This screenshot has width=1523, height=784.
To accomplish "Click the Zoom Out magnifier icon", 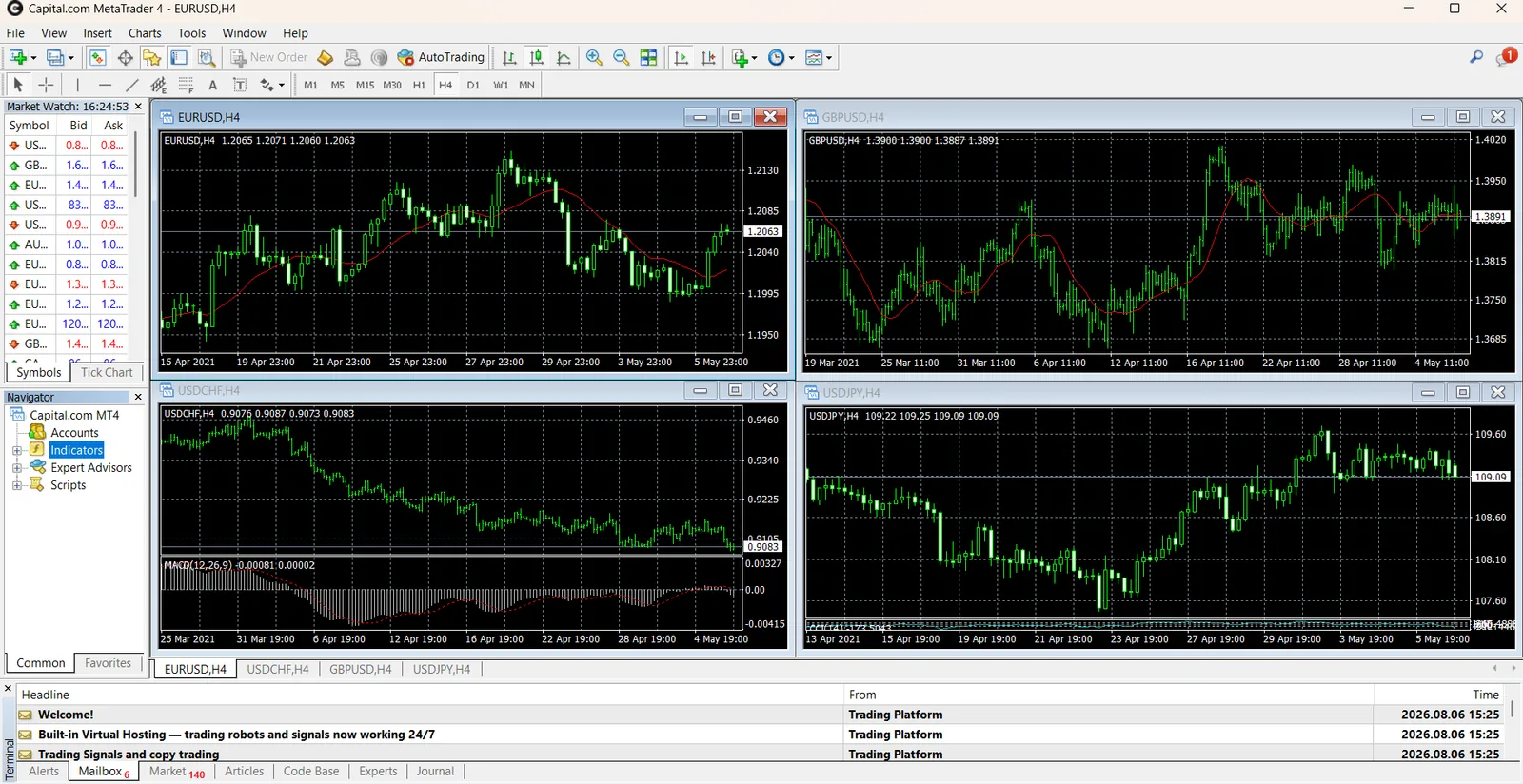I will point(622,58).
